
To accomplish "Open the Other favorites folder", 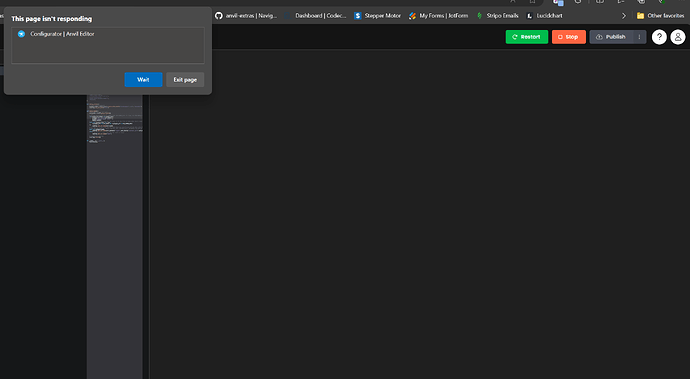I will click(x=661, y=16).
